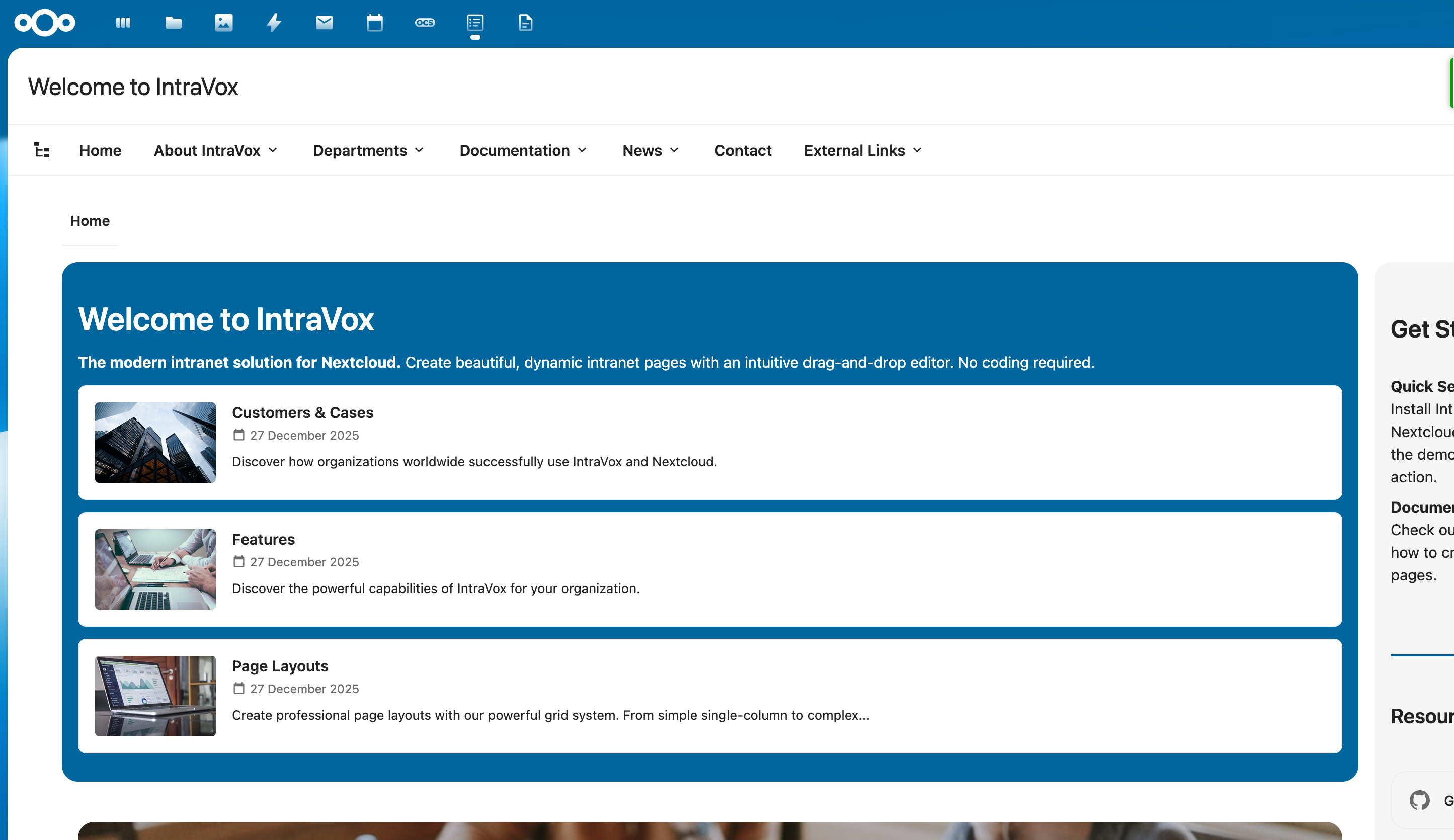Viewport: 1454px width, 840px height.
Task: Open the Files app icon
Action: coord(173,23)
